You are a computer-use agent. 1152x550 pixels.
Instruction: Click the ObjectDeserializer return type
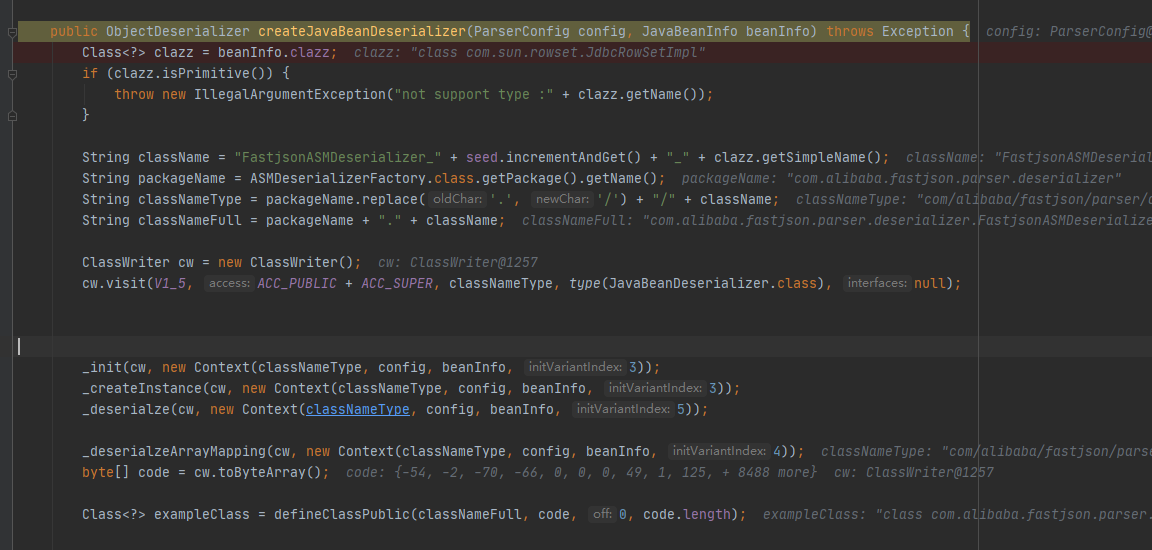coord(178,32)
